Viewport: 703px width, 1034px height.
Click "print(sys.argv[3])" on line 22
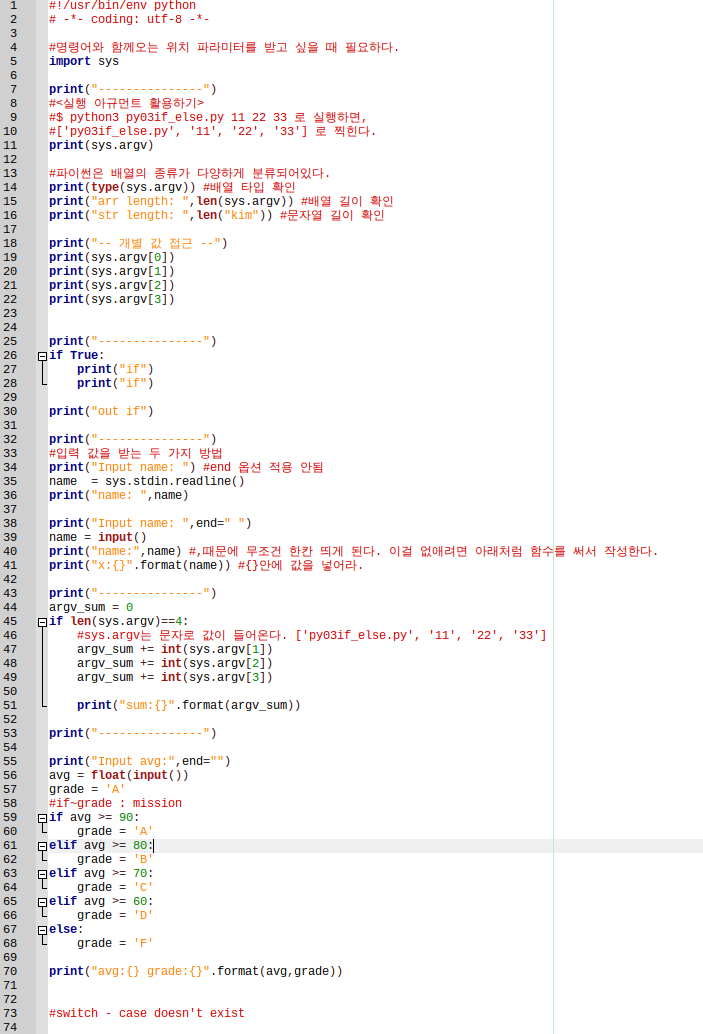(x=111, y=299)
